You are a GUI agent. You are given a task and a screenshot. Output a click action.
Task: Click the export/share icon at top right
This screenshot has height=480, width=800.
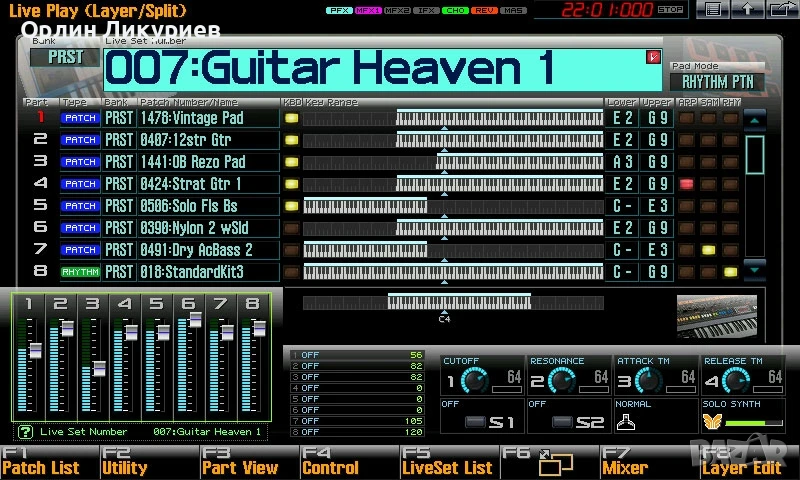click(783, 9)
